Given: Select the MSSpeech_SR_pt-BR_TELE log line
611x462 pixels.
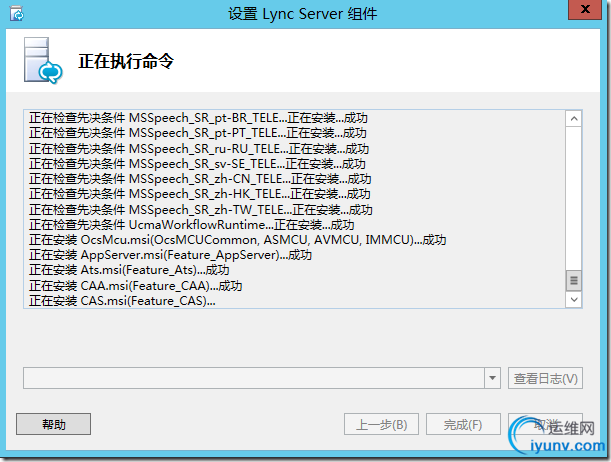Looking at the screenshot, I should [198, 118].
